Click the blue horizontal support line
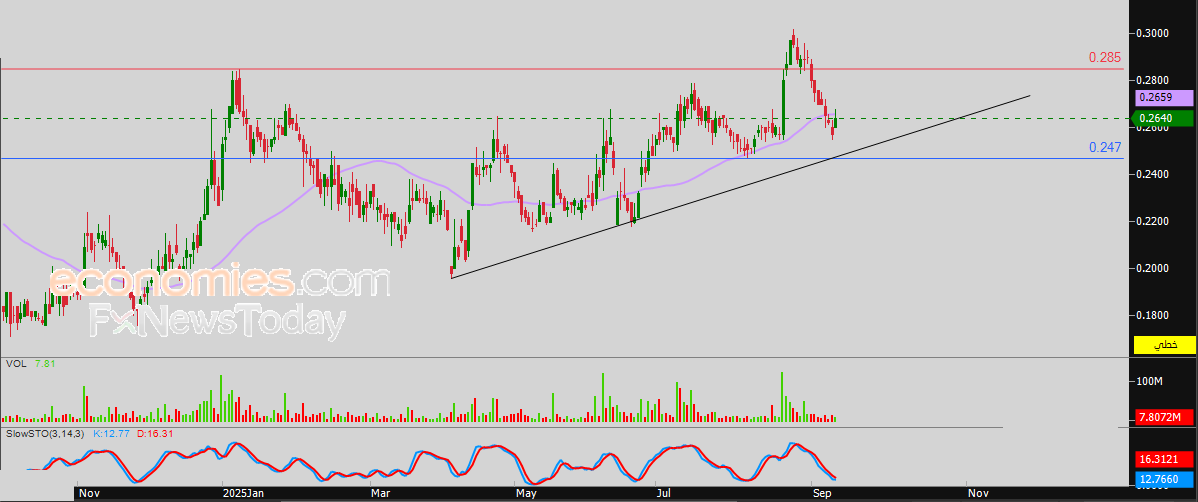Viewport: 1198px width, 502px height. (x=562, y=158)
